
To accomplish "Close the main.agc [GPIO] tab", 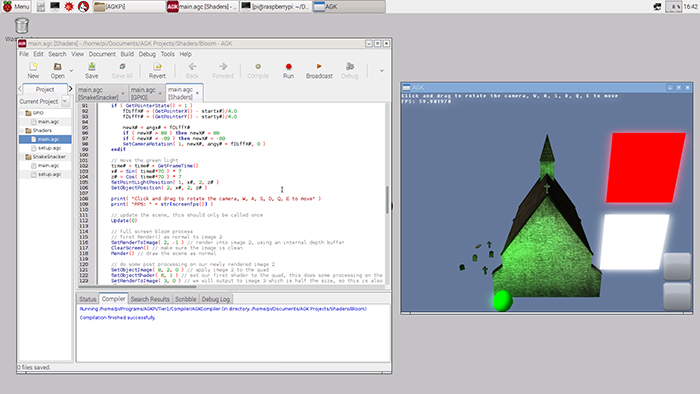I will click(x=160, y=93).
